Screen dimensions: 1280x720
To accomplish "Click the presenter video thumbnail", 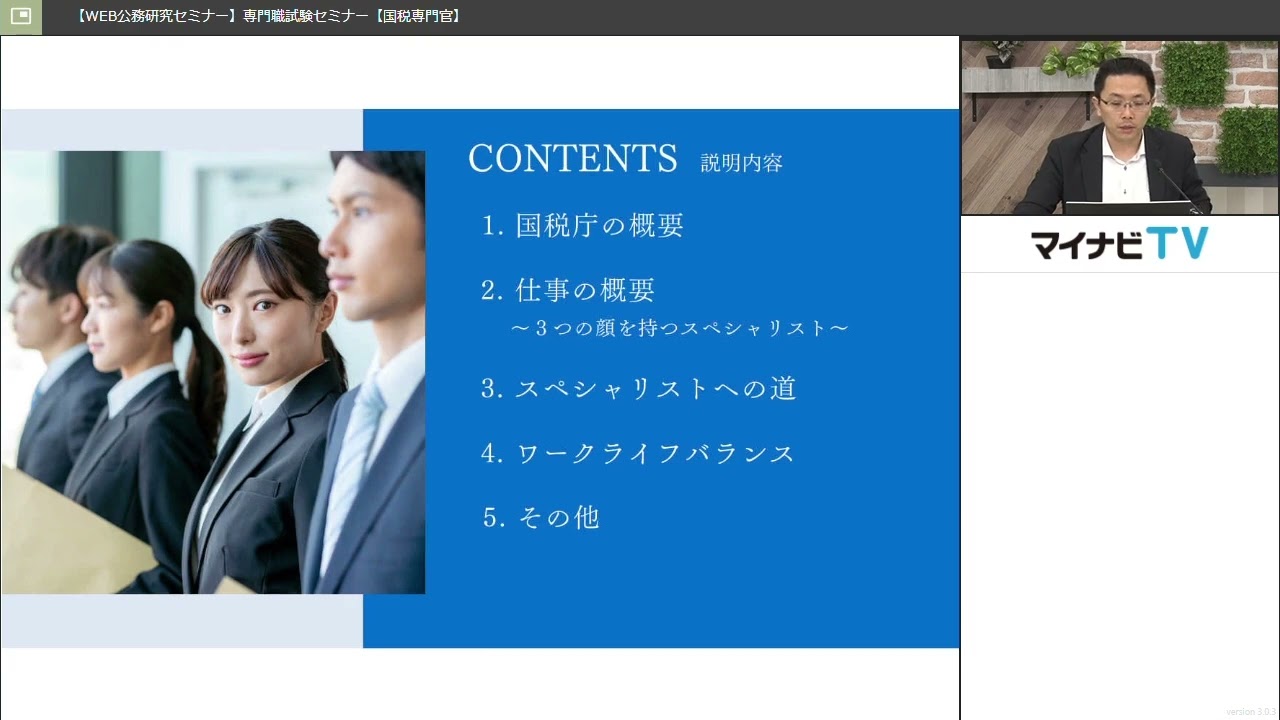I will [1120, 127].
